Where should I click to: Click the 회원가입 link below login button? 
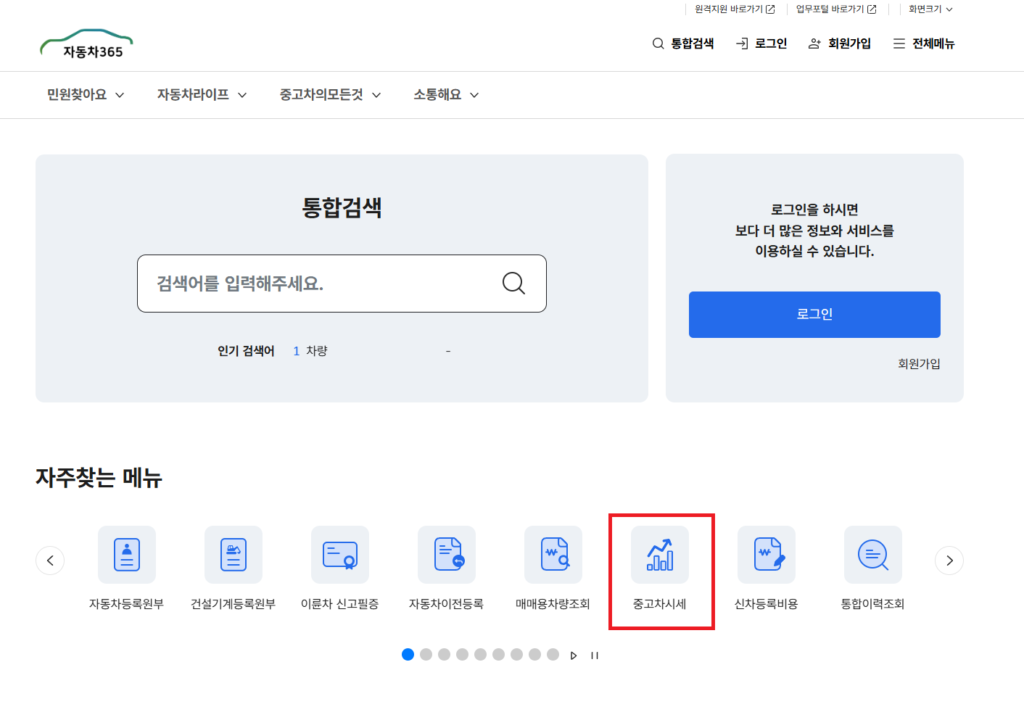pos(918,364)
